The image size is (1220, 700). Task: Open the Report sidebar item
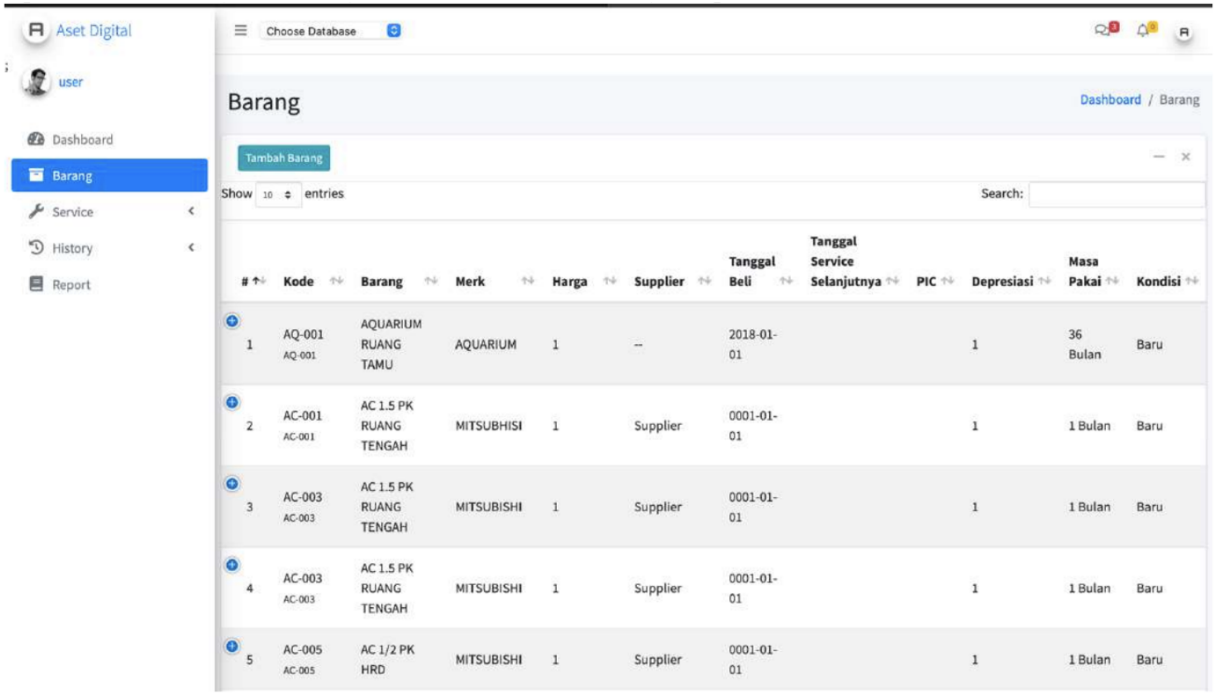pyautogui.click(x=71, y=285)
